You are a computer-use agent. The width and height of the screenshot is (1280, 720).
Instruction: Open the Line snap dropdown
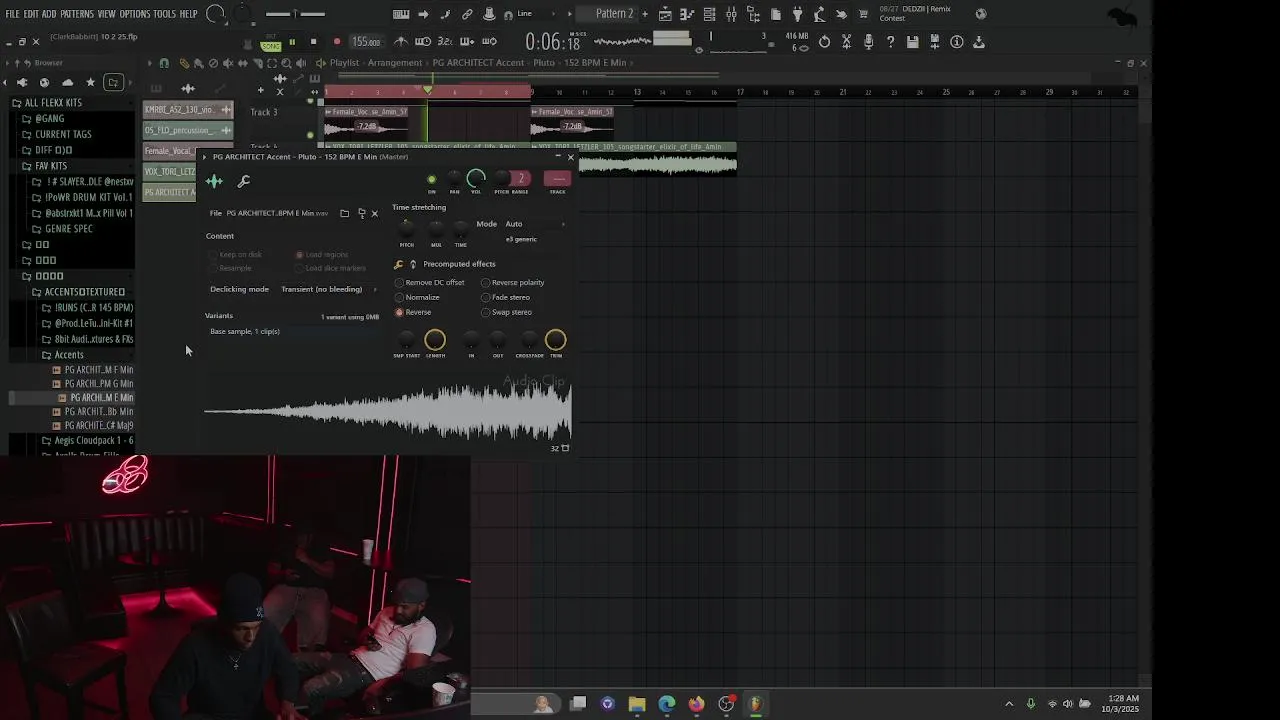535,14
